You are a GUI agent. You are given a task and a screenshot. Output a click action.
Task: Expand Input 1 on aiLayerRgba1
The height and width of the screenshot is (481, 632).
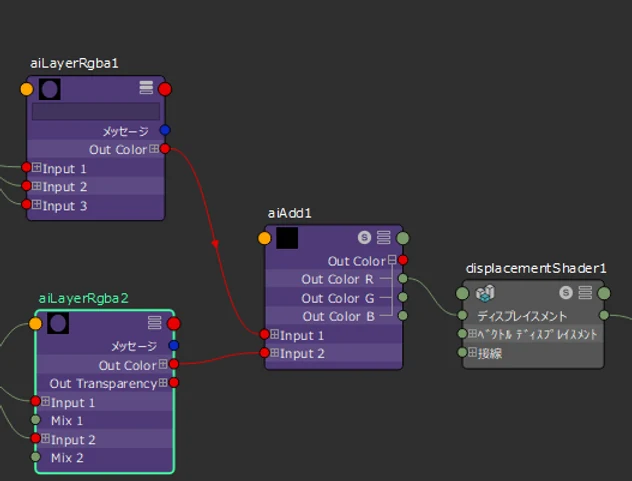click(x=37, y=167)
